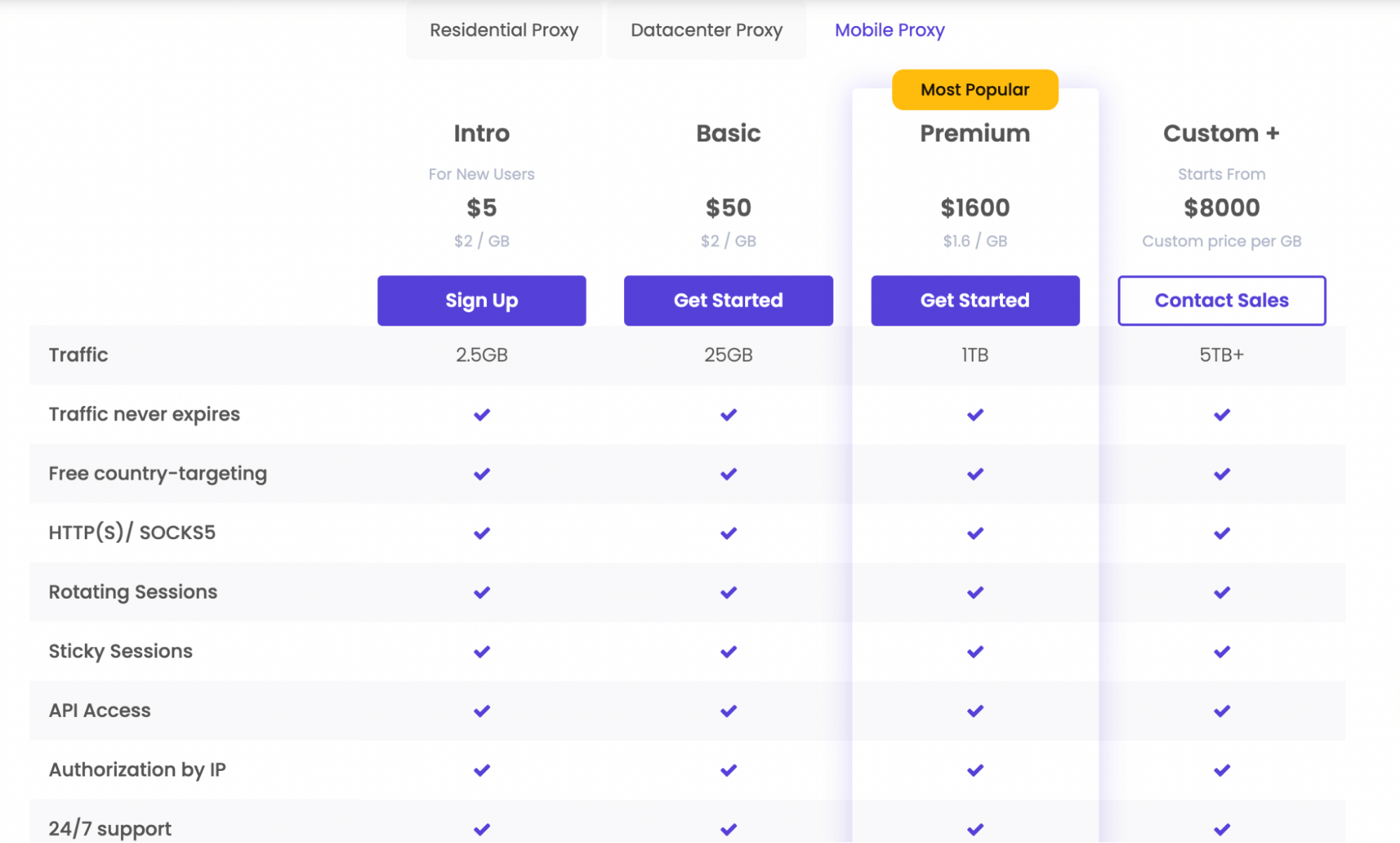Click Basic checkmark for Free country-targeting
The height and width of the screenshot is (843, 1400).
(x=728, y=474)
